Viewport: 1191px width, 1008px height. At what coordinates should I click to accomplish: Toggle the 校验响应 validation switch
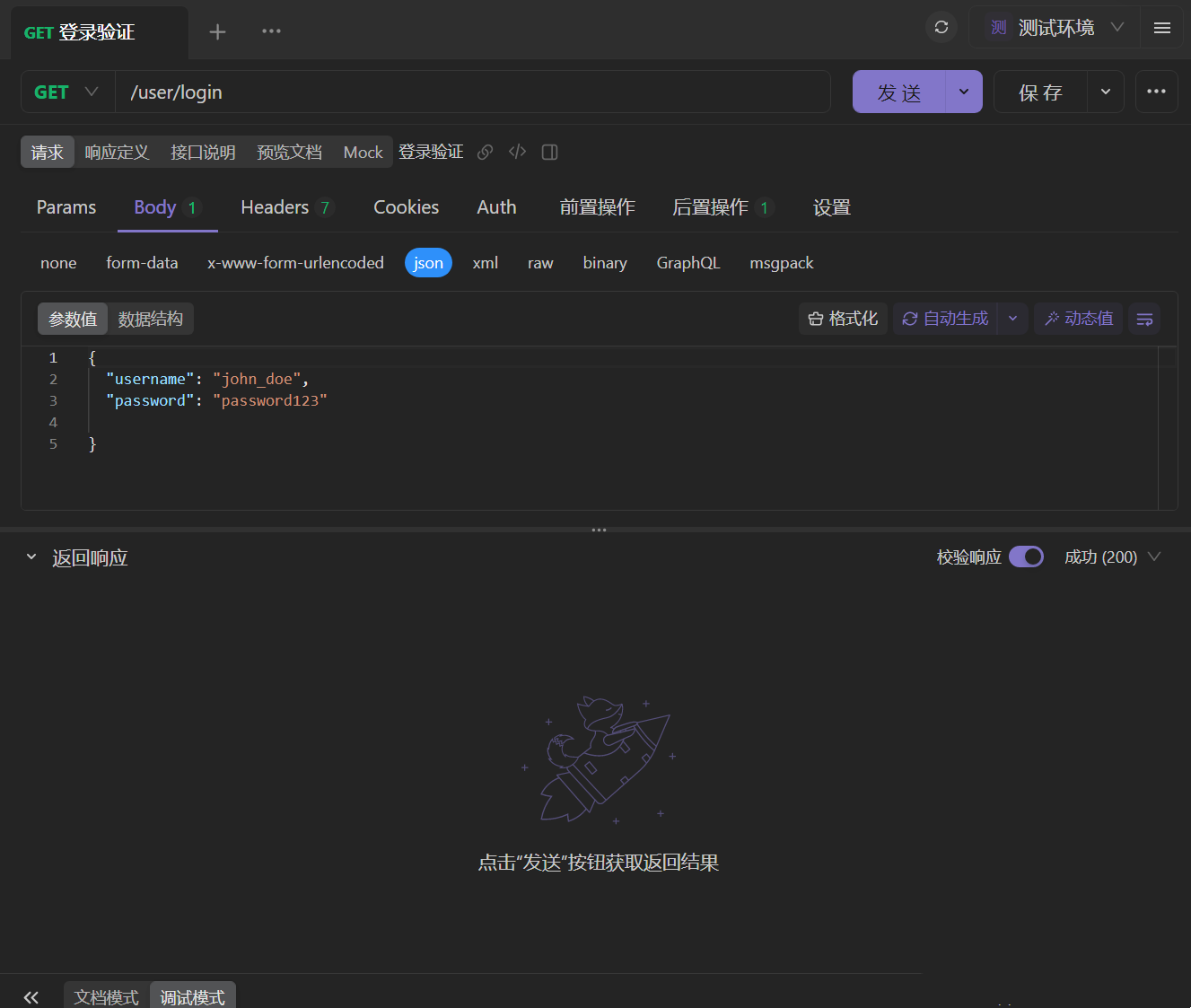[1026, 557]
